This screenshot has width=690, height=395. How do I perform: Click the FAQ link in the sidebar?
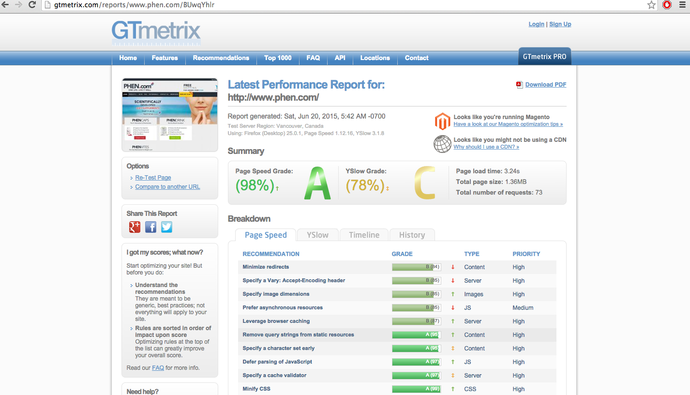click(x=158, y=368)
